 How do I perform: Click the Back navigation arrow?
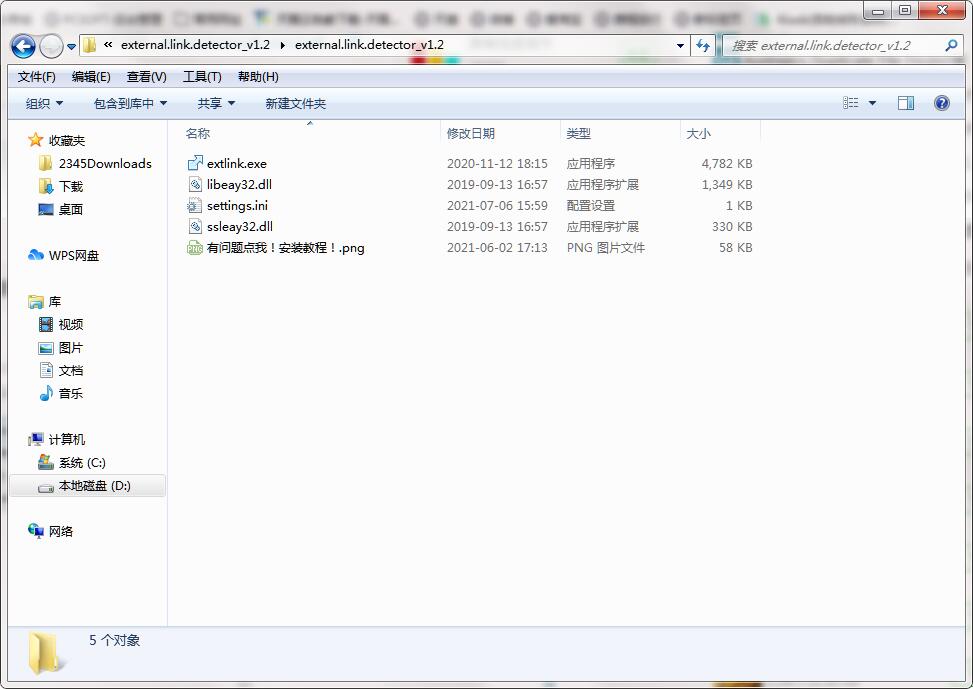click(x=24, y=45)
